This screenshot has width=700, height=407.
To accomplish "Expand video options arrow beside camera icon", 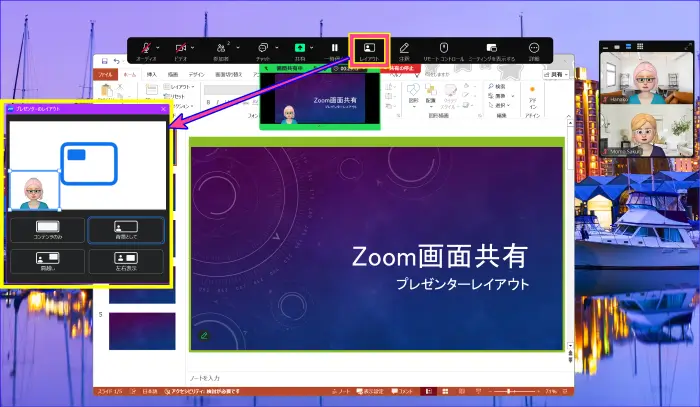I will click(x=192, y=47).
